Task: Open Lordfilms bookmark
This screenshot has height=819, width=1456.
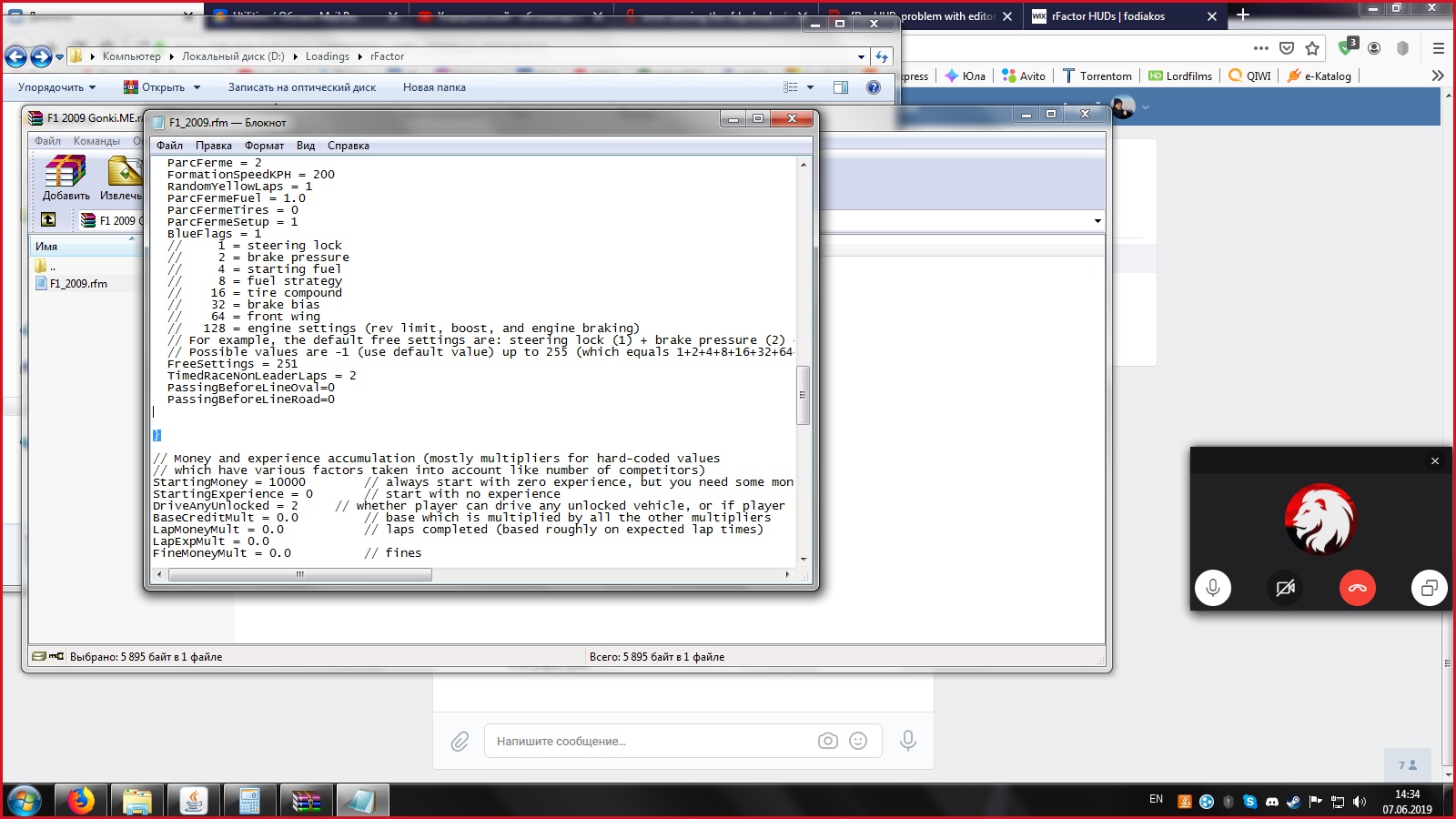Action: click(x=1180, y=76)
